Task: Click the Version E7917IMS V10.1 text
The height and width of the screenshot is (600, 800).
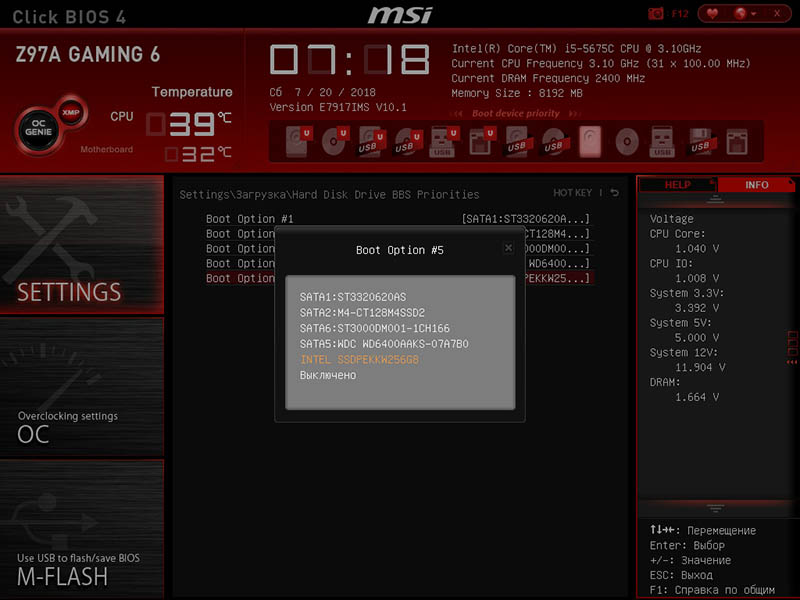Action: click(338, 107)
